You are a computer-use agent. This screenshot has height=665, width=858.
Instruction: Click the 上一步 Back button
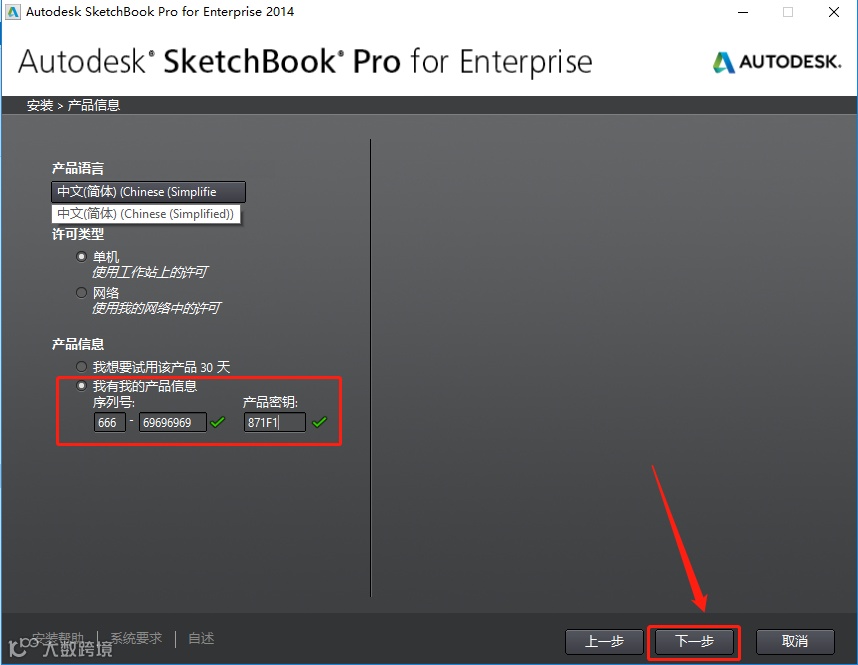(x=604, y=641)
